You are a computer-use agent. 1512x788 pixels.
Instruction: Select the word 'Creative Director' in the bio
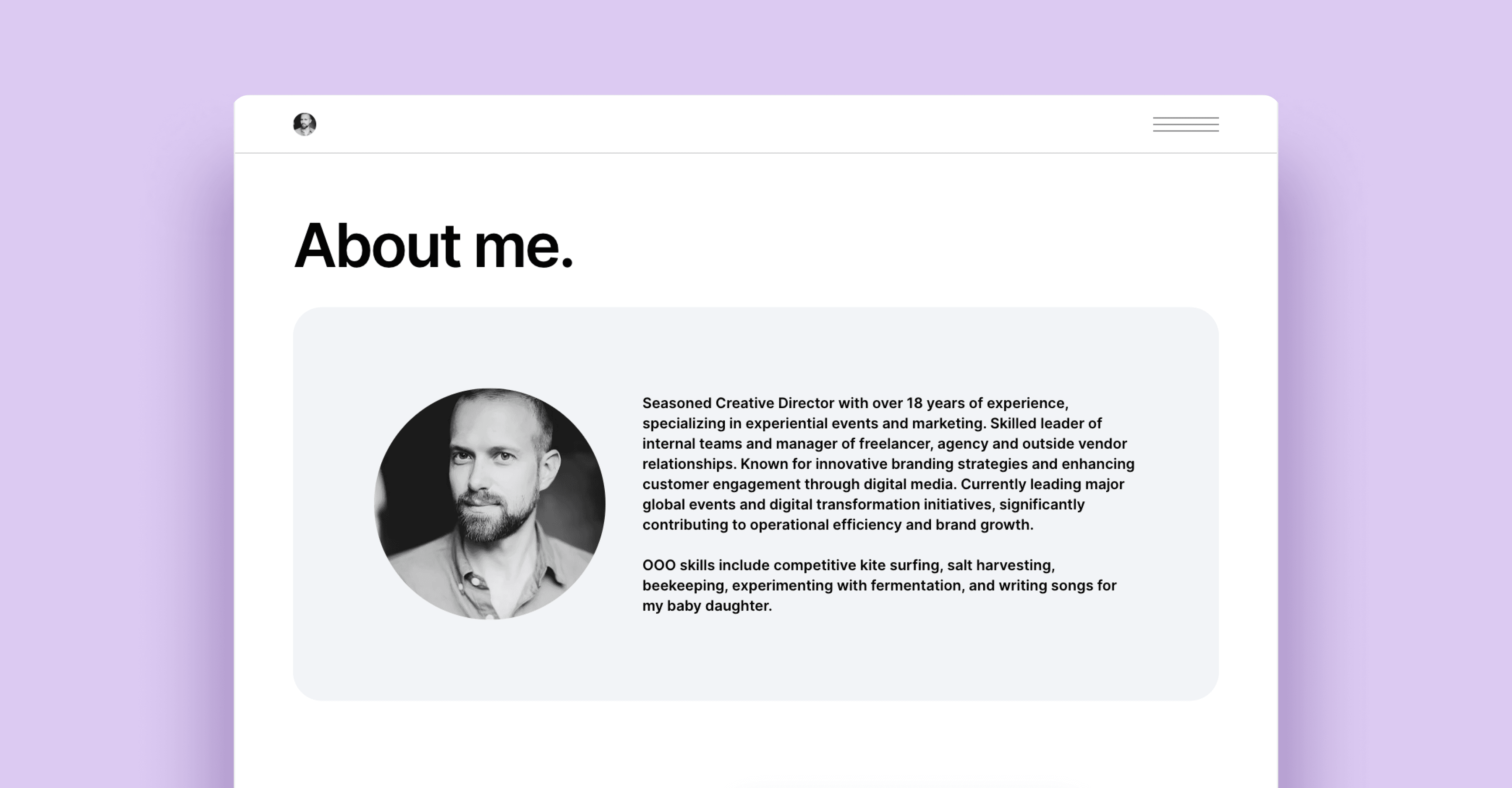[x=771, y=403]
